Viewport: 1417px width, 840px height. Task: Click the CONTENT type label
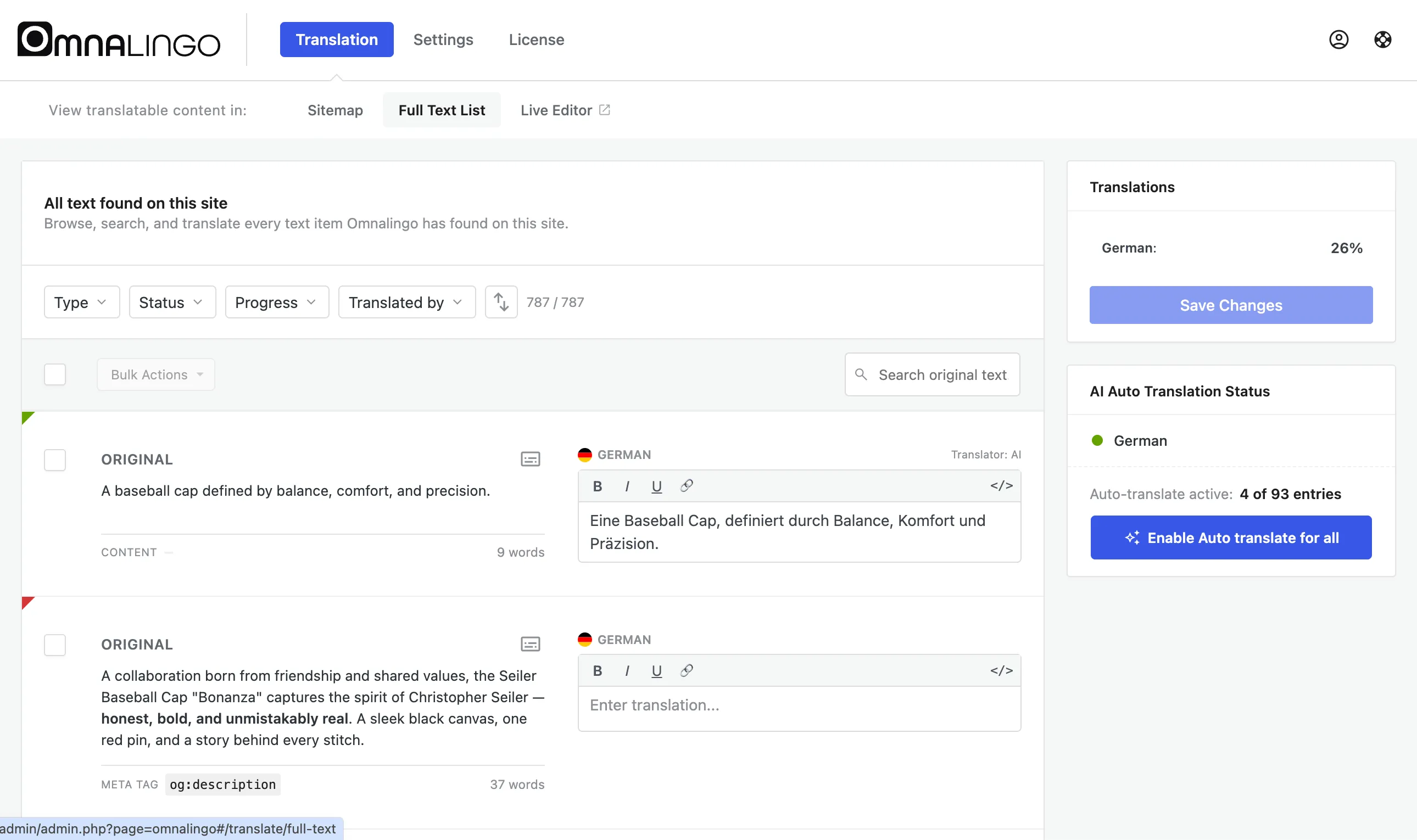[129, 552]
